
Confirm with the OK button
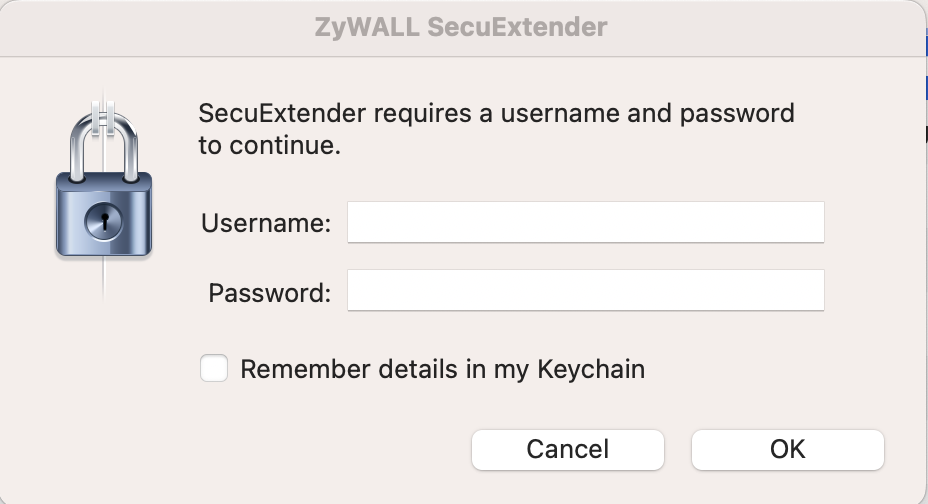(x=787, y=450)
